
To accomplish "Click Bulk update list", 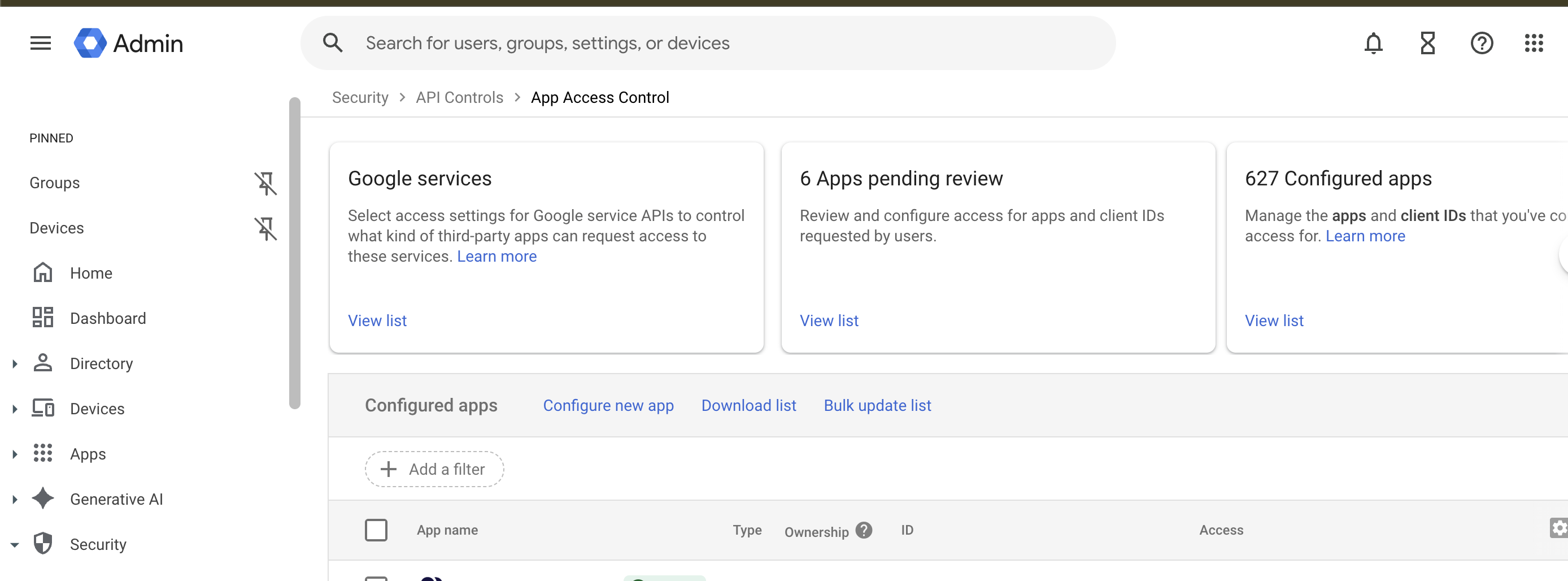I will [x=877, y=405].
